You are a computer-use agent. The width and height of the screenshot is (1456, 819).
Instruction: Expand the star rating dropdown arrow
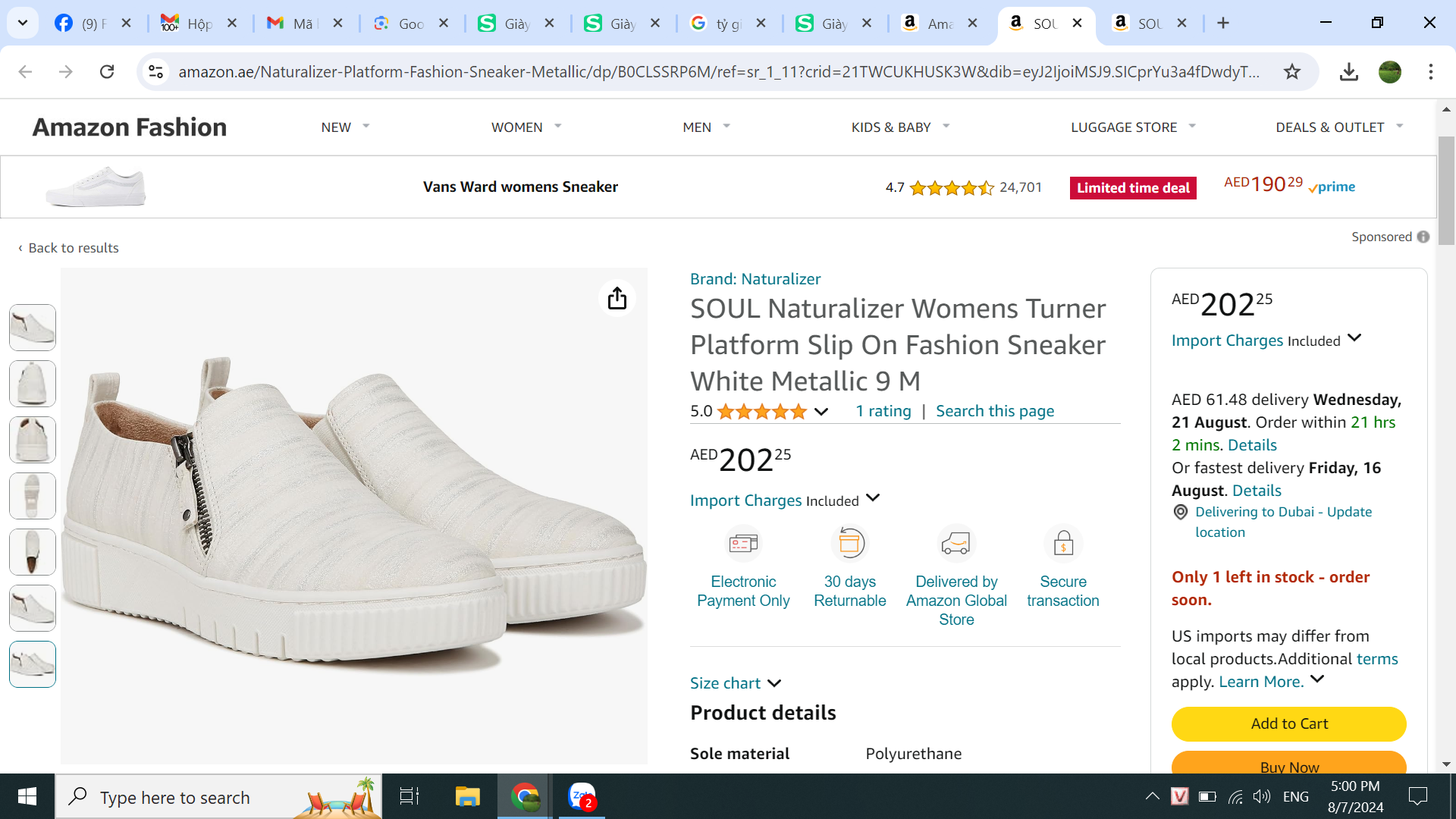pos(821,412)
